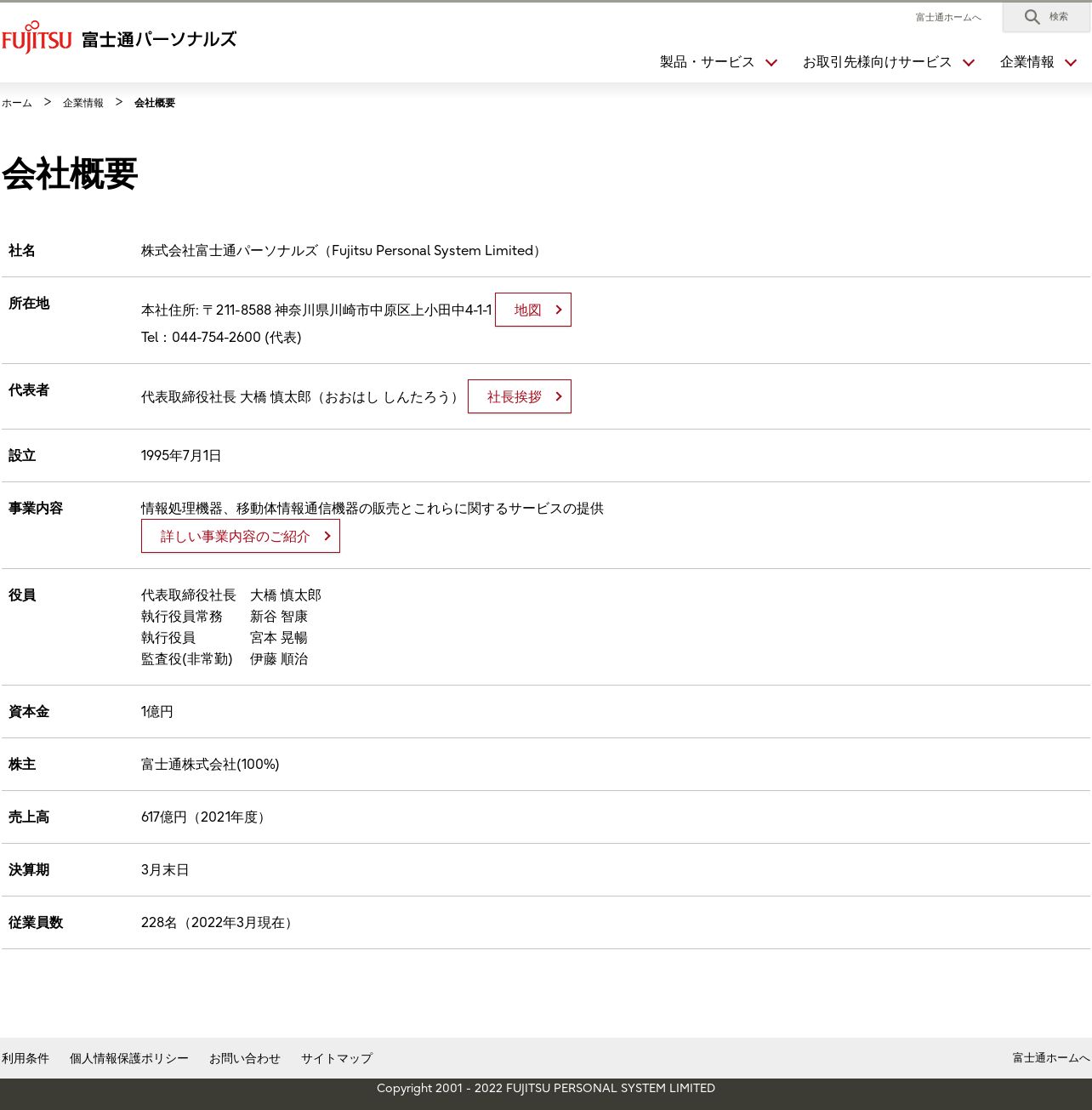
Task: Click the chevron next to 企業情報 nav
Action: click(x=1071, y=62)
